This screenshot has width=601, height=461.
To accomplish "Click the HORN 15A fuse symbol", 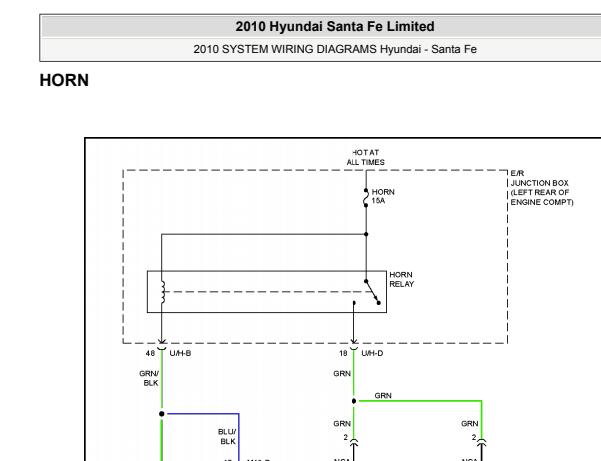I will (366, 198).
